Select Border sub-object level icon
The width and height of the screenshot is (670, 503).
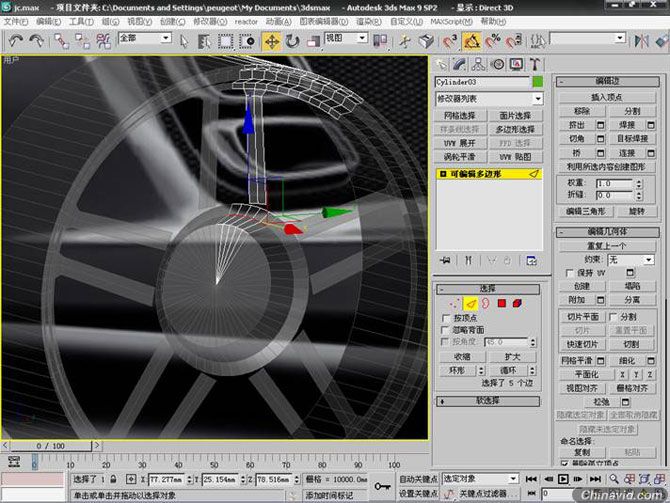(486, 303)
